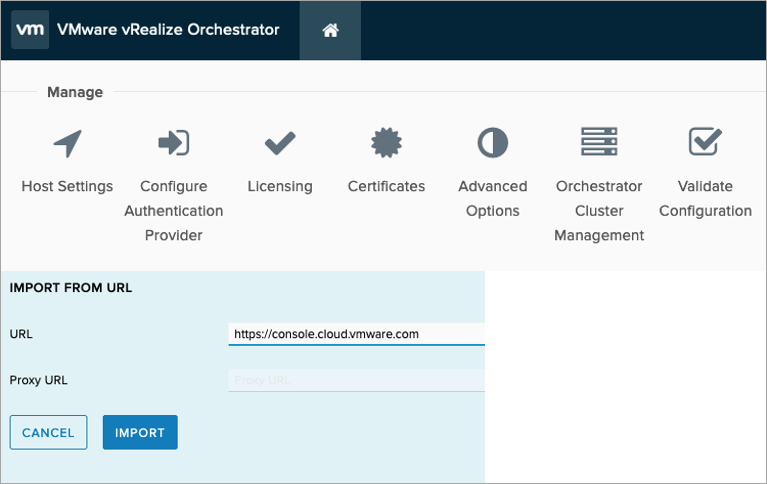Cancel the import from URL
This screenshot has height=484, width=767.
[x=48, y=432]
